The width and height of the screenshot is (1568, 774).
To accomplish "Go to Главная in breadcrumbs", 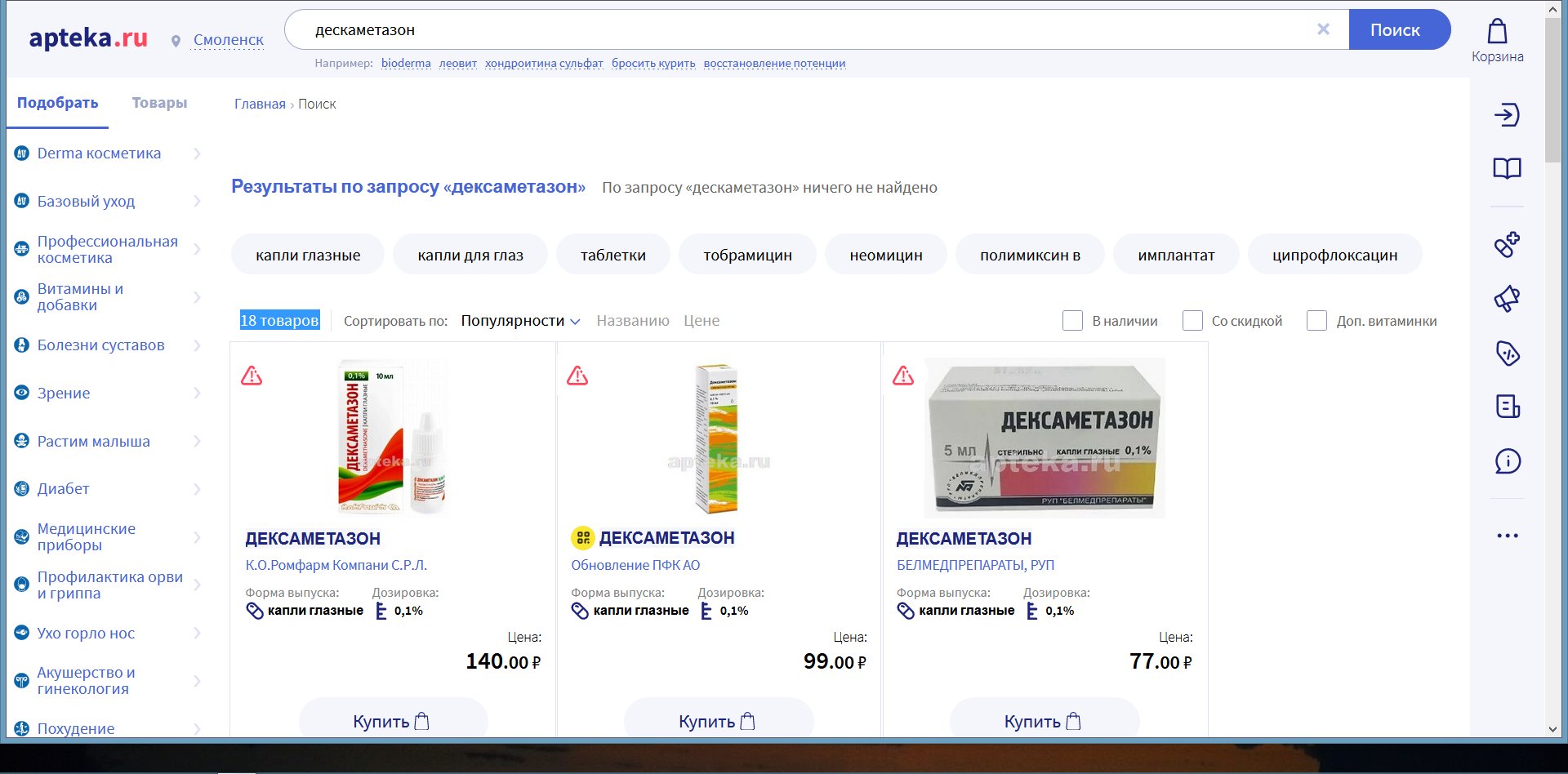I will [x=260, y=104].
